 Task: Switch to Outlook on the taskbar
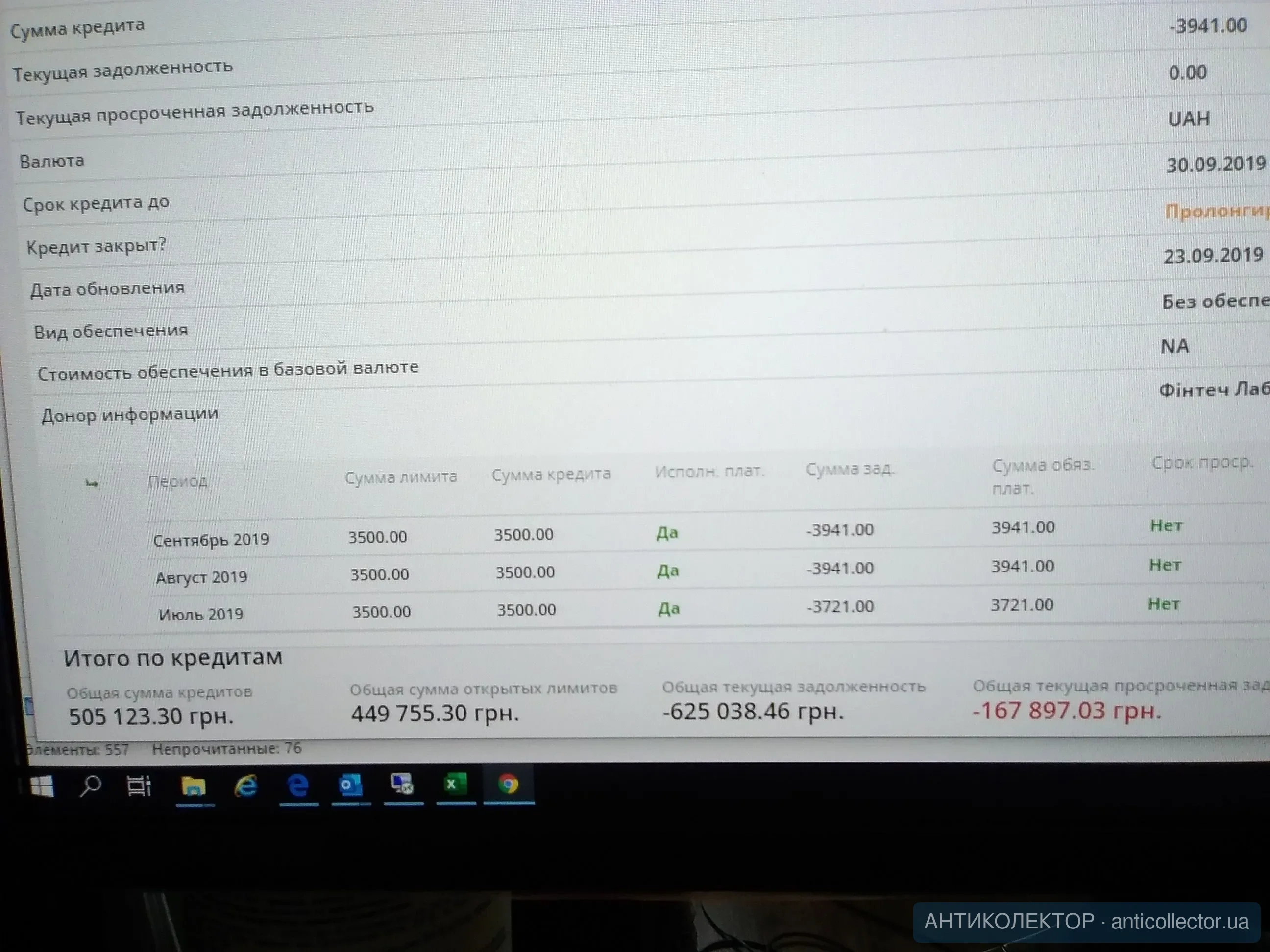pyautogui.click(x=350, y=785)
